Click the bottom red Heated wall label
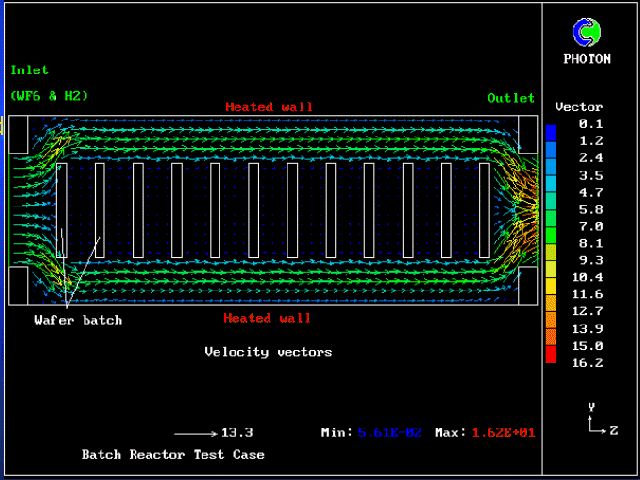640x480 pixels. pyautogui.click(x=266, y=318)
